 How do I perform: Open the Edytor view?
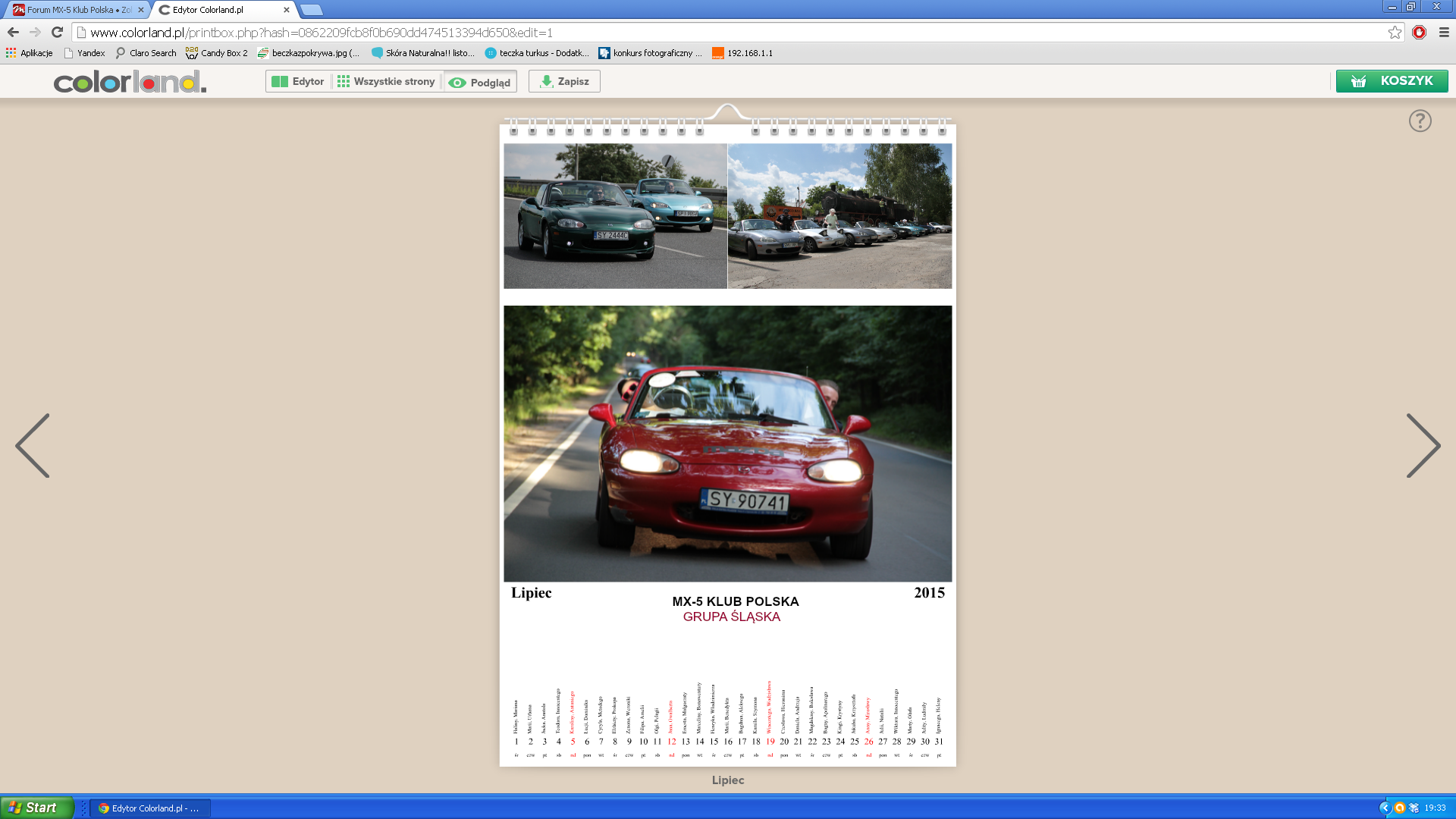click(x=298, y=82)
